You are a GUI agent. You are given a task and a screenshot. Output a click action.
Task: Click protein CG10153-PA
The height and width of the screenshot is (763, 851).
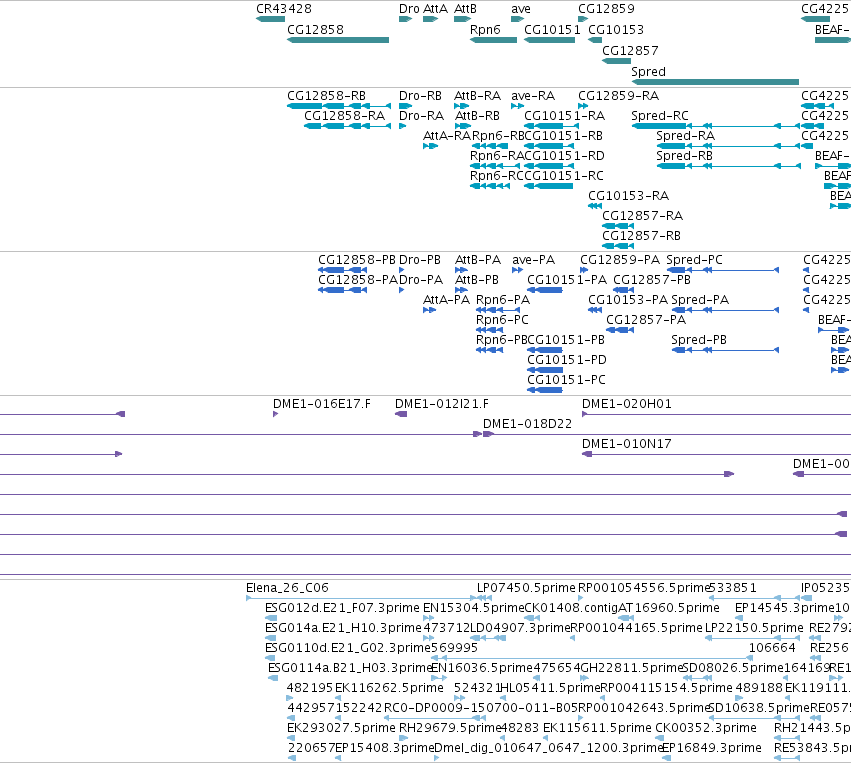(x=595, y=310)
